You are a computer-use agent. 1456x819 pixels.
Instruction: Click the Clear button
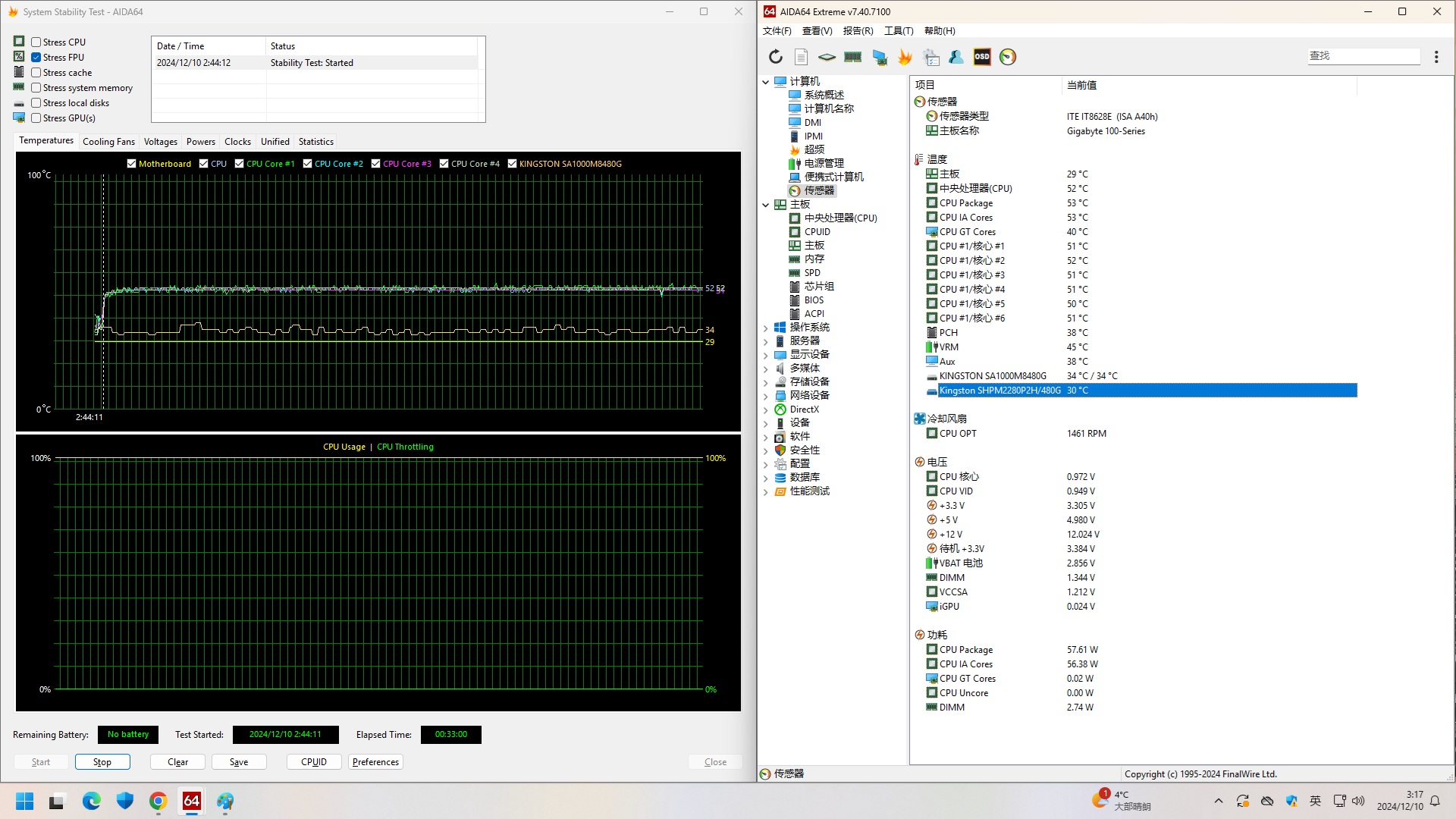click(177, 762)
